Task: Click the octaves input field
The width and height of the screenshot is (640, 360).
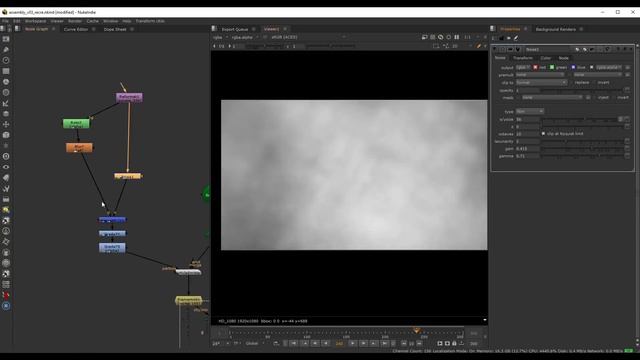Action: point(527,134)
